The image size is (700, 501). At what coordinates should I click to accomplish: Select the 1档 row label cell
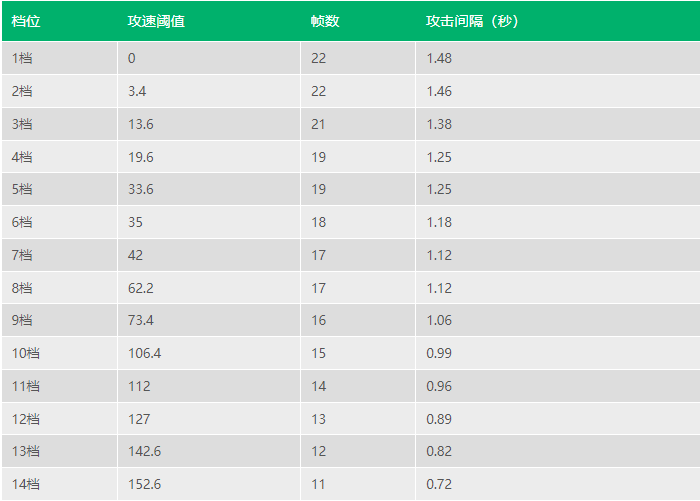59,58
